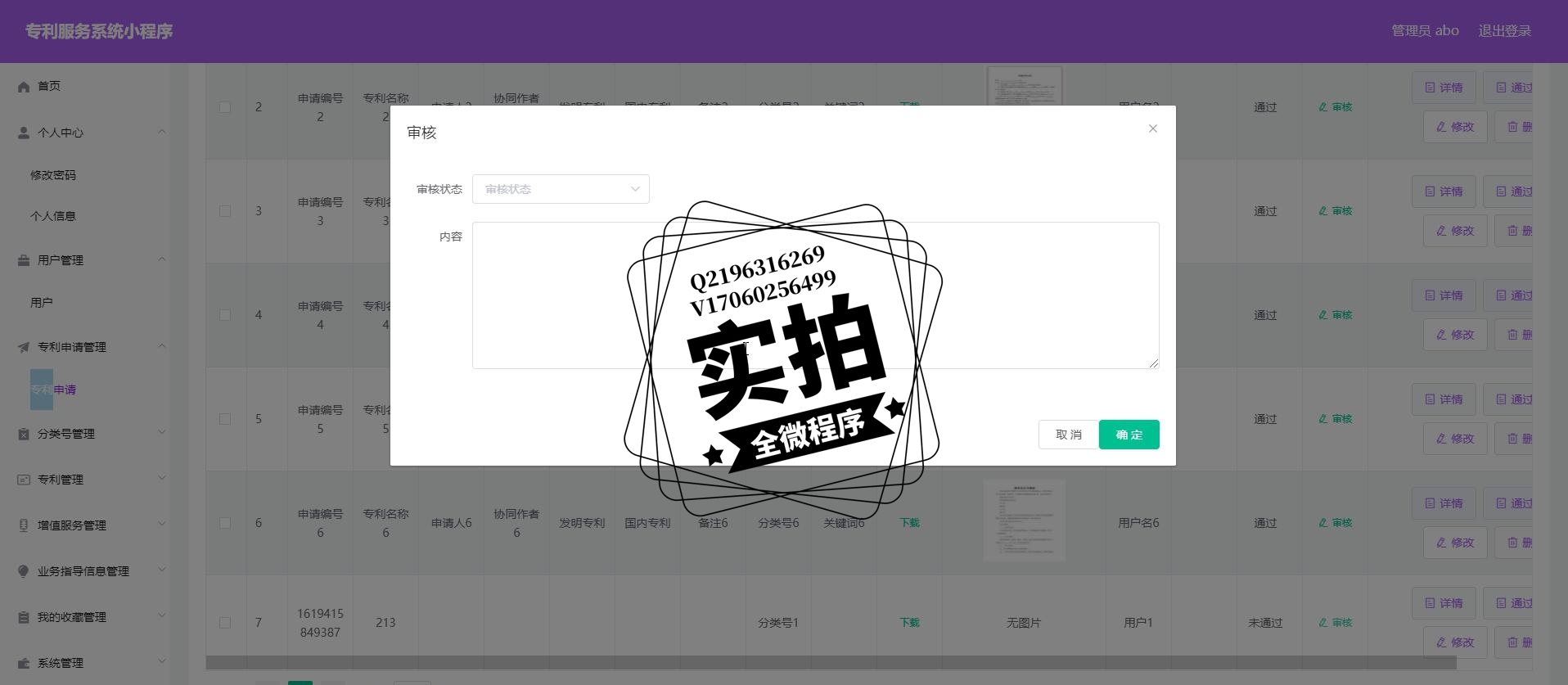1568x685 pixels.
Task: Click into the 内容 text area
Action: pyautogui.click(x=815, y=295)
